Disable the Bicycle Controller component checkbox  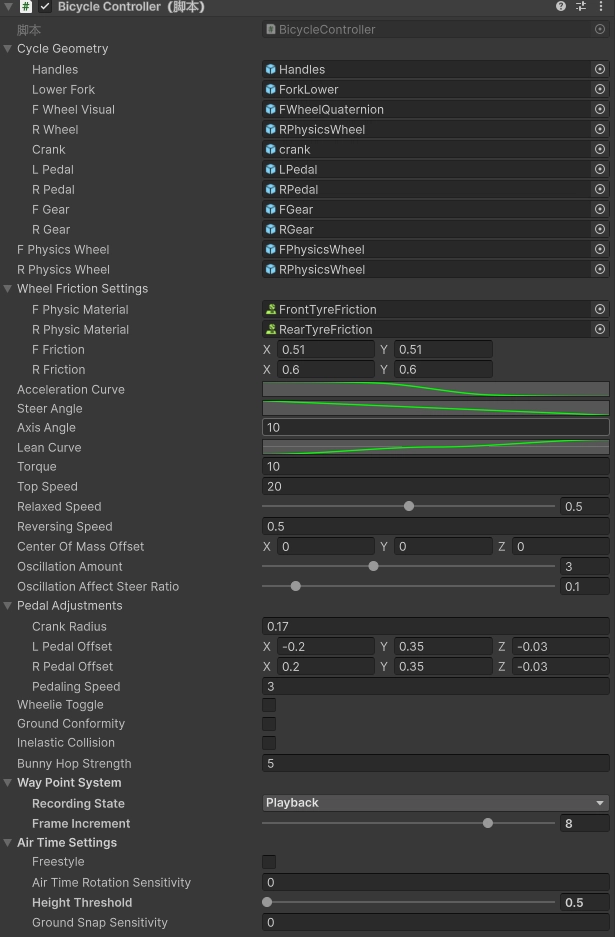[x=45, y=7]
